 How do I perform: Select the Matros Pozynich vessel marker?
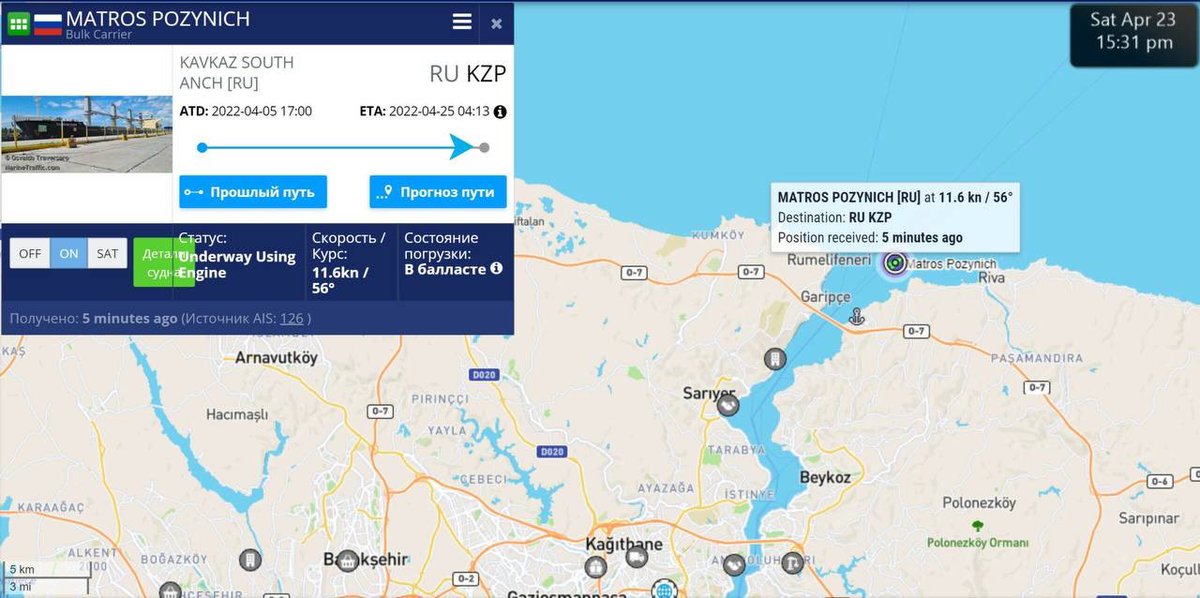pos(895,263)
